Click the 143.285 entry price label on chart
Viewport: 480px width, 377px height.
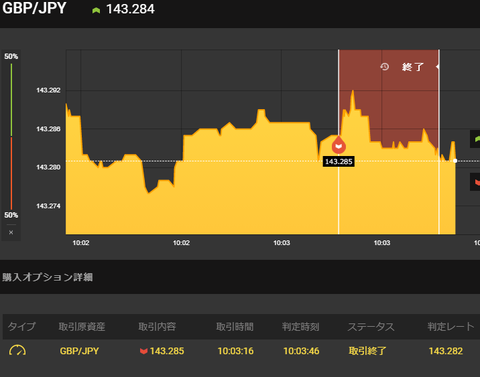coord(339,162)
